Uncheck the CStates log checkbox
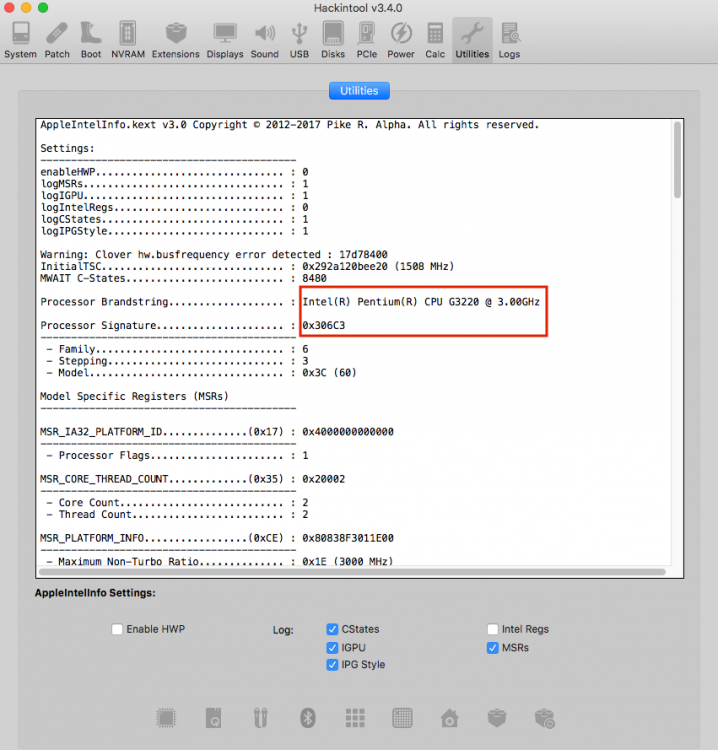 click(332, 629)
